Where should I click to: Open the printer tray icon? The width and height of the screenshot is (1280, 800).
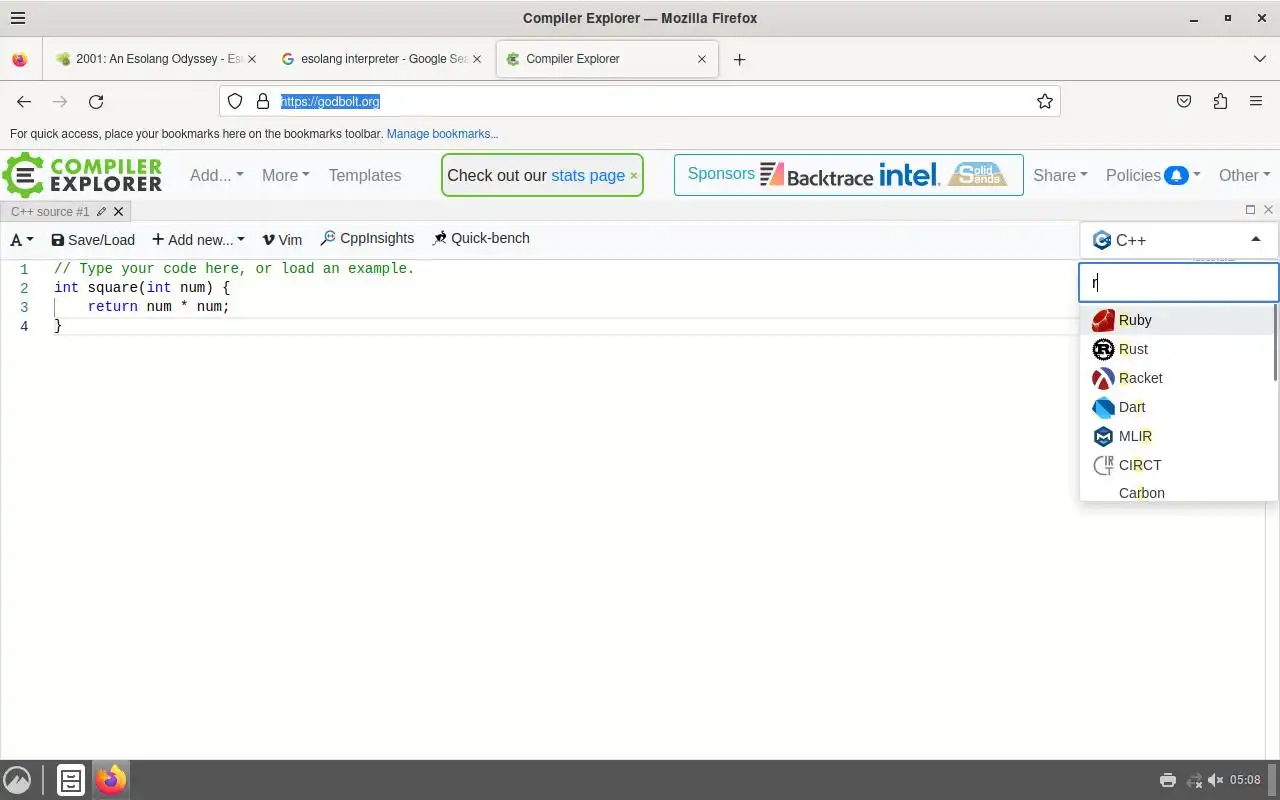(x=1168, y=780)
